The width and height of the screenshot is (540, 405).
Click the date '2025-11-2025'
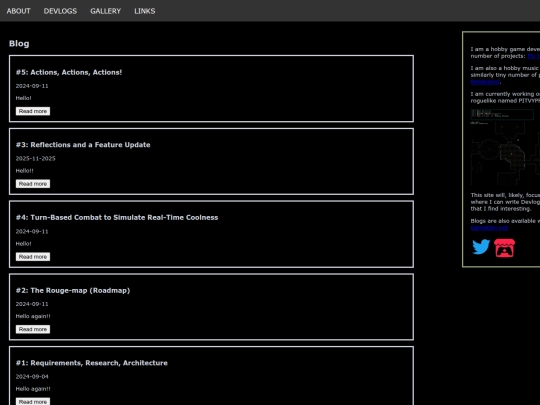coord(35,158)
